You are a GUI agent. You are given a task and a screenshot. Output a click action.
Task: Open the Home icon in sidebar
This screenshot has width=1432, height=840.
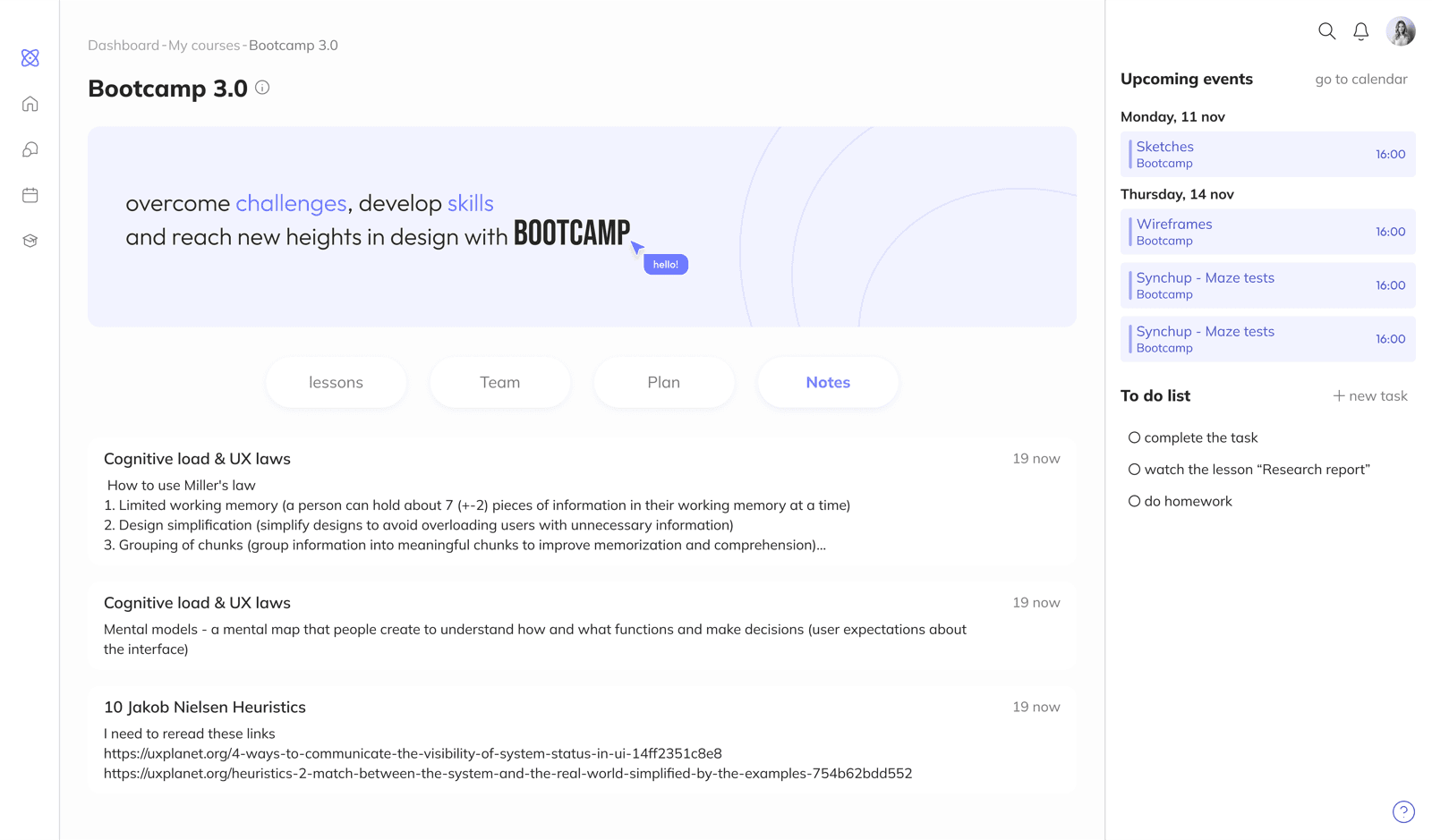point(30,104)
